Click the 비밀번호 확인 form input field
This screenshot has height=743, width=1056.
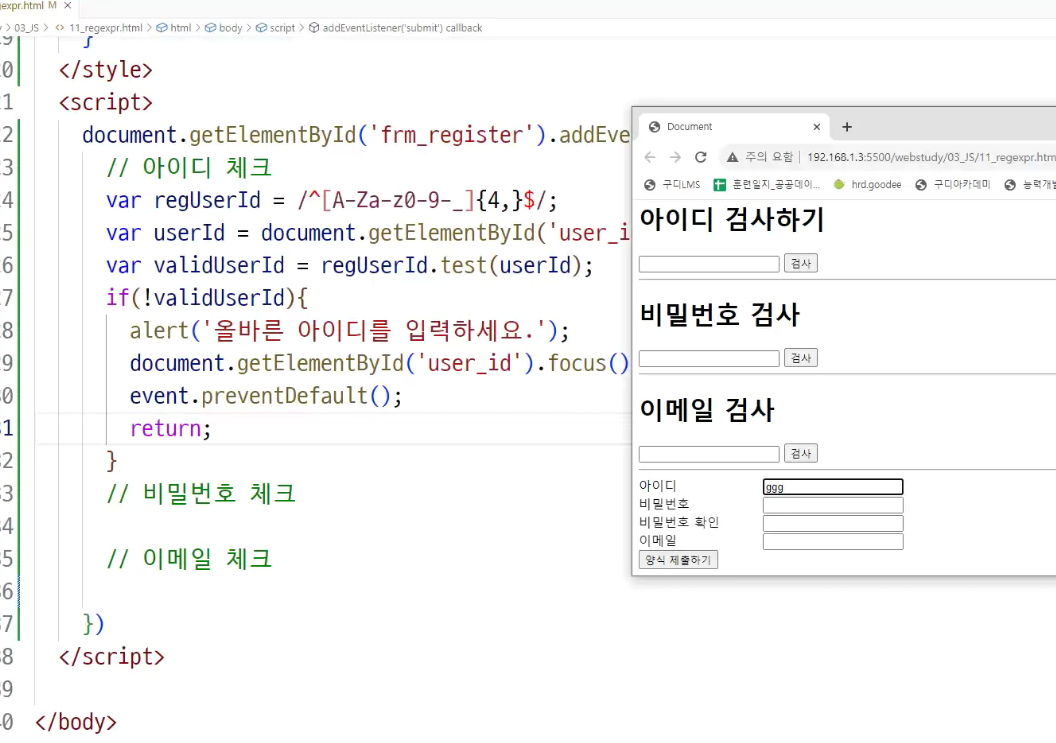(x=833, y=523)
